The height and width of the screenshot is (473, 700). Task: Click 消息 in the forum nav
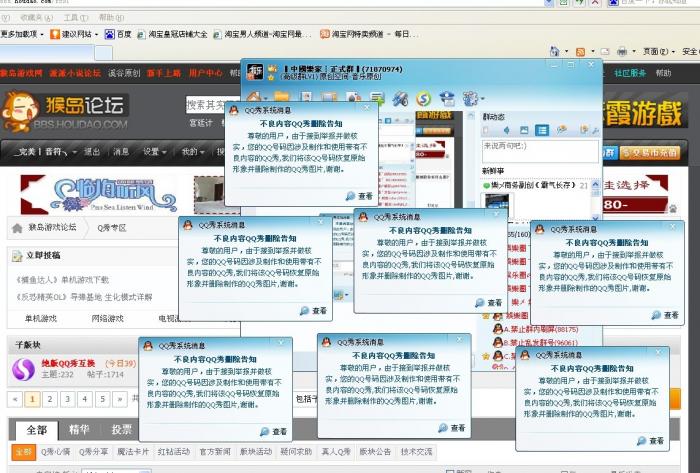[121, 152]
